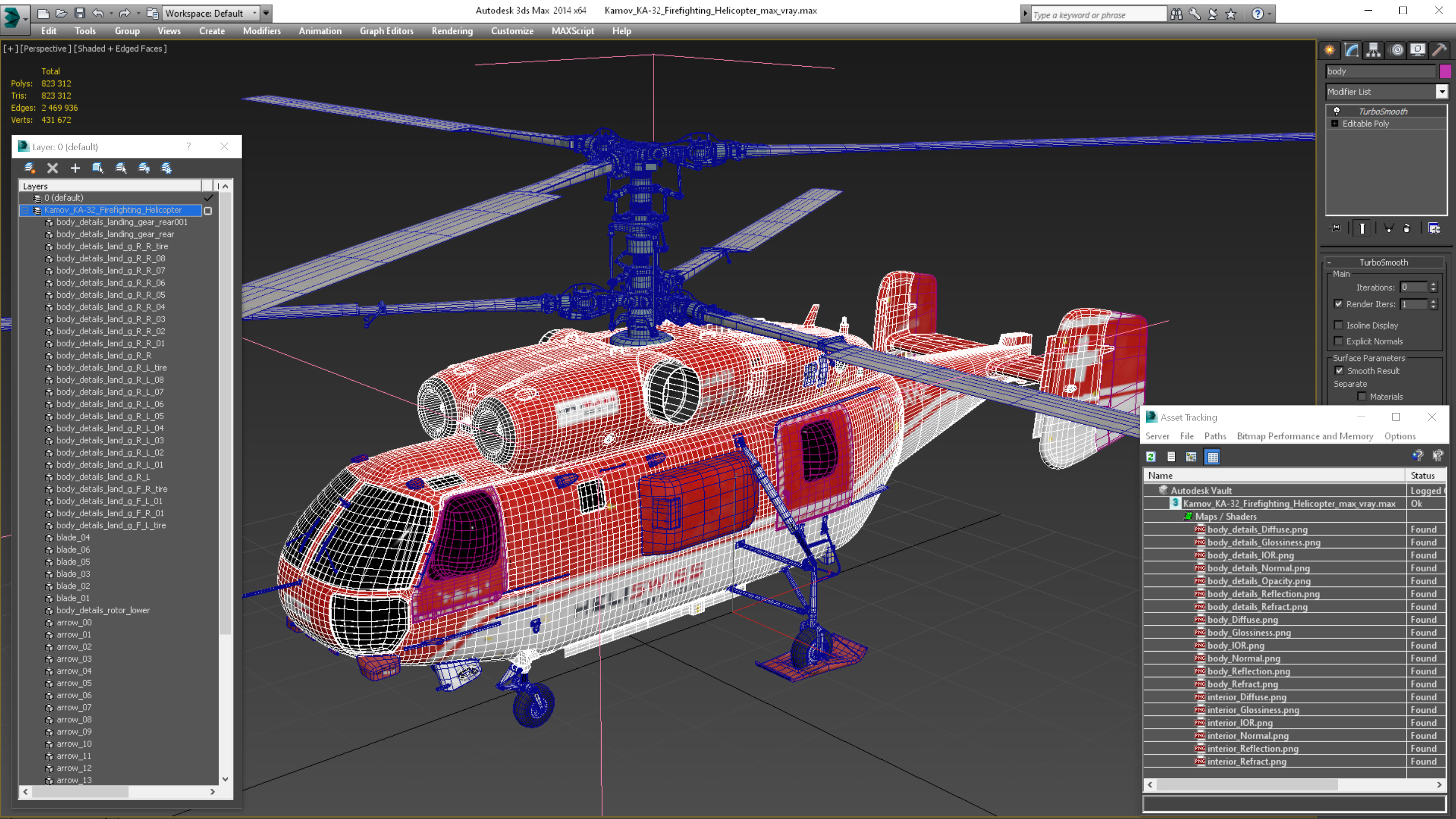The image size is (1456, 819).
Task: Click the Configure Modifier Sets icon
Action: click(1434, 228)
